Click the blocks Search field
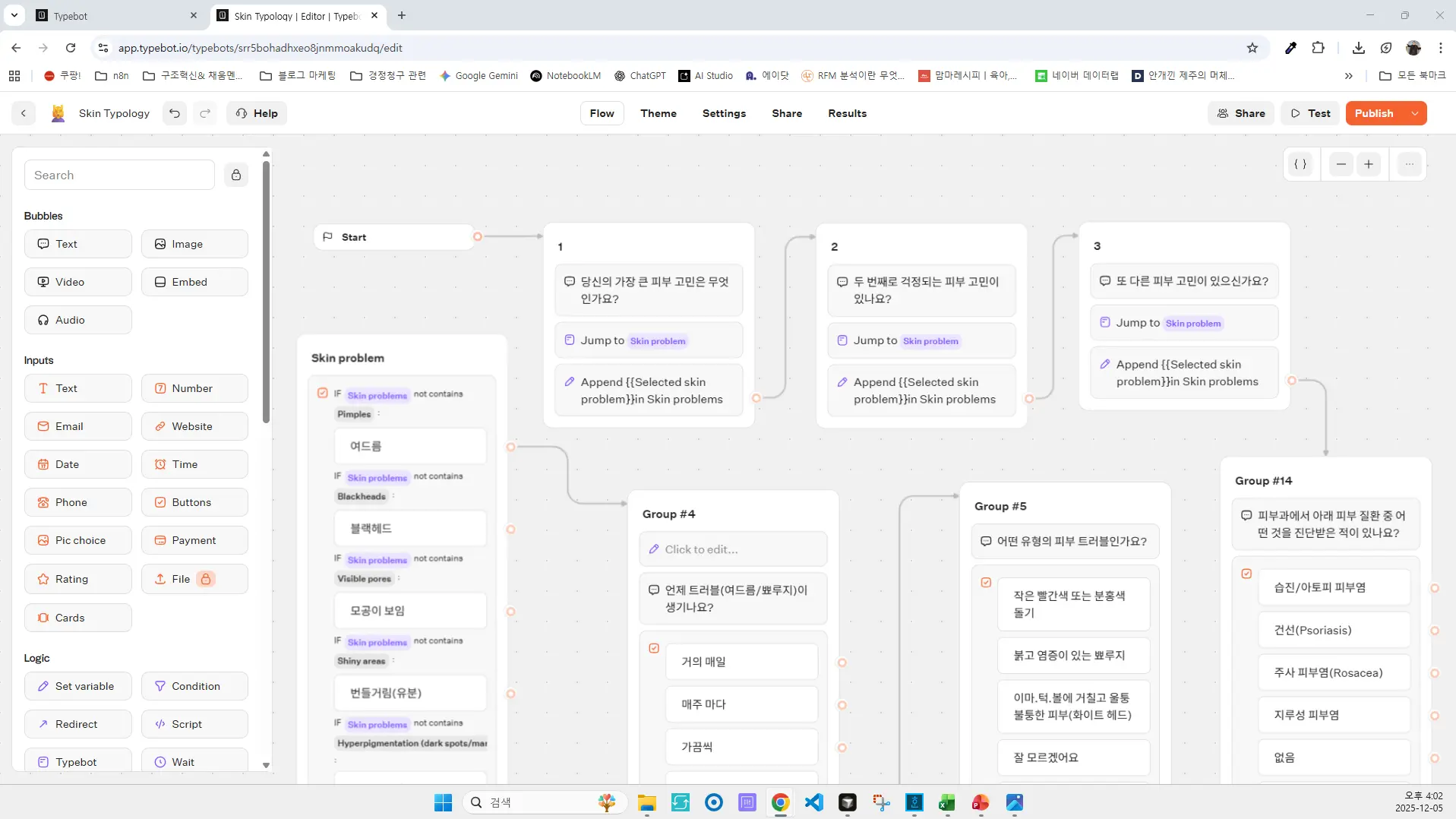 coord(120,175)
